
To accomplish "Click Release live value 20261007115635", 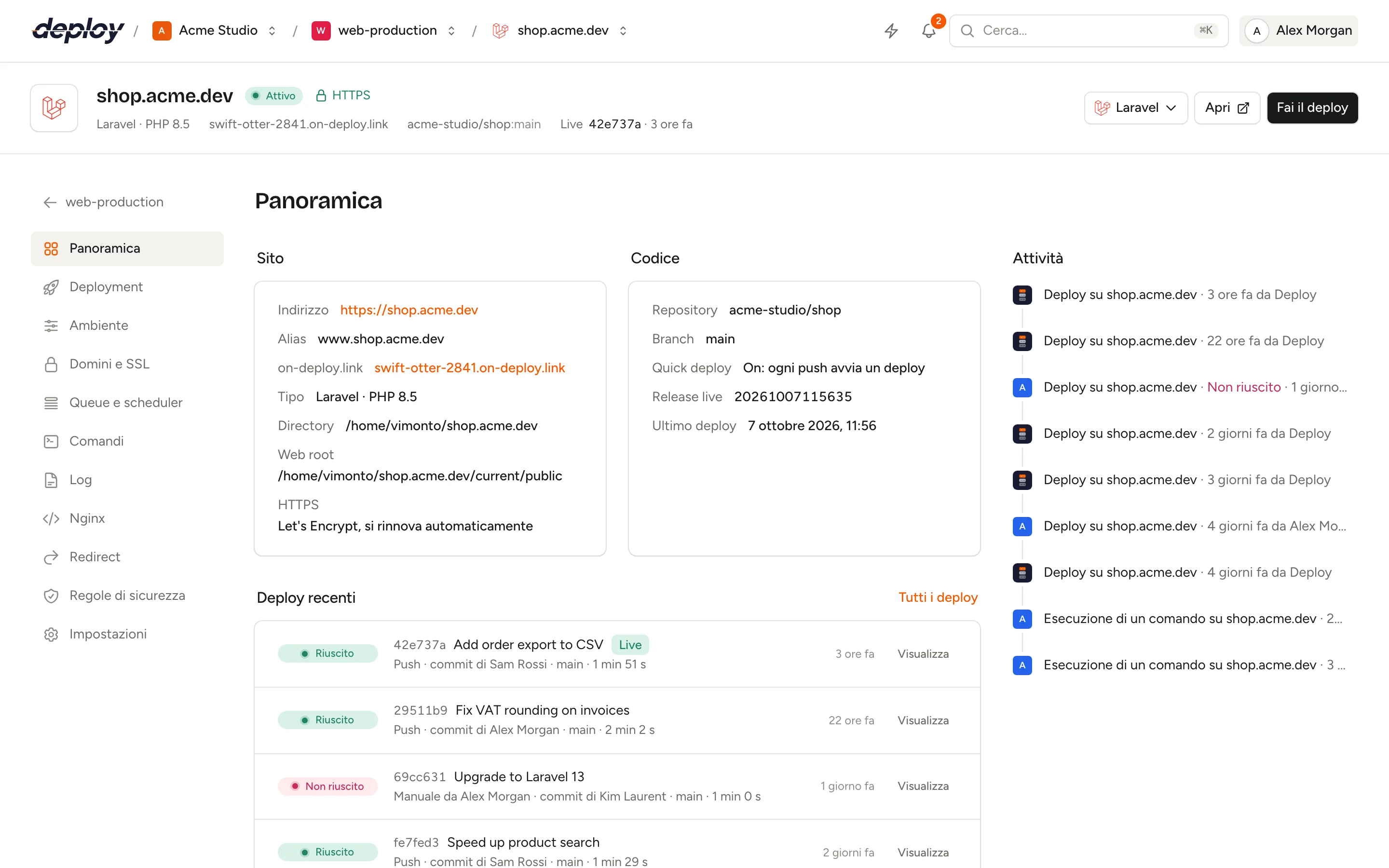I will click(793, 397).
